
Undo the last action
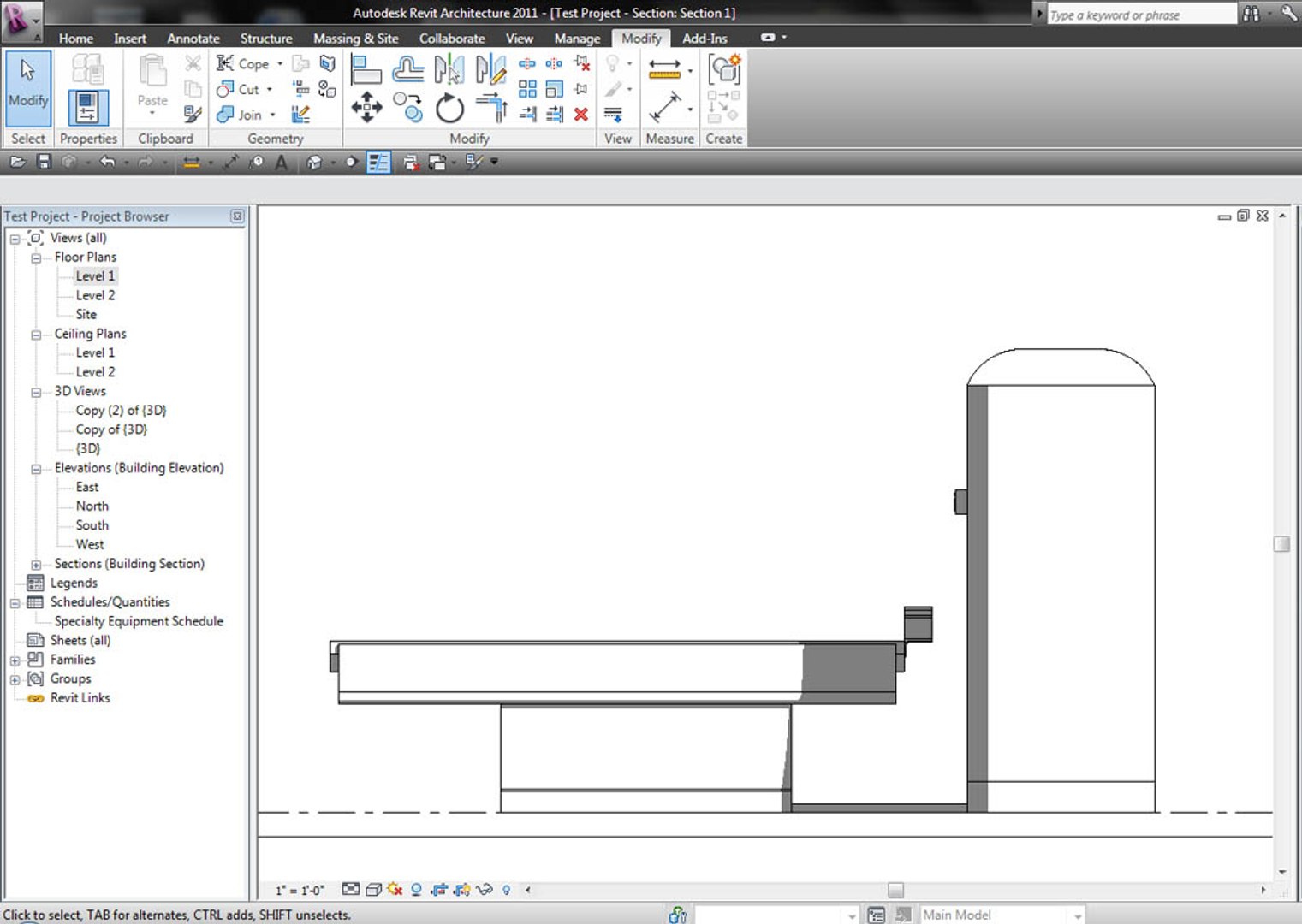107,162
